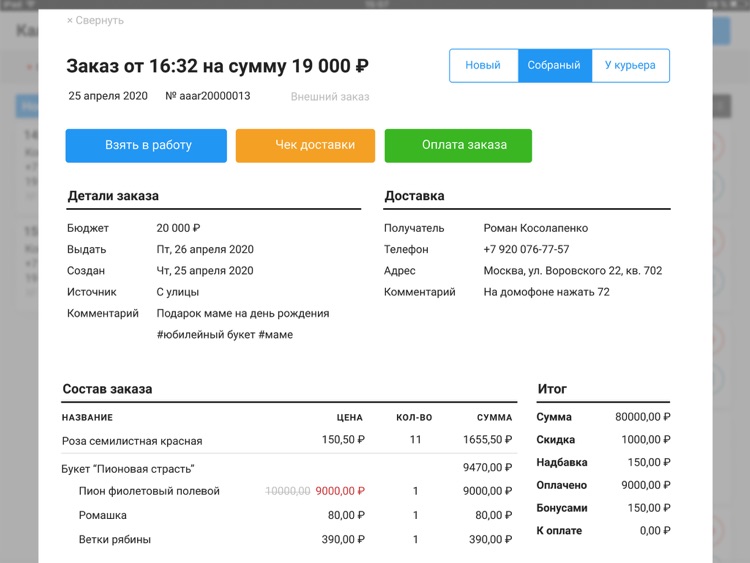
Task: Set status to У курьера
Action: click(630, 66)
